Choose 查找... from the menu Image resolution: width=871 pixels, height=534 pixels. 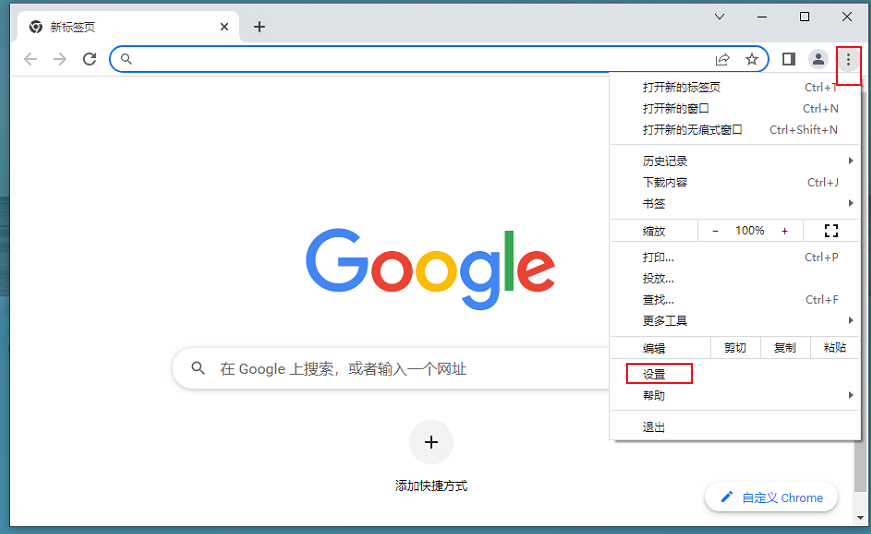(x=734, y=300)
